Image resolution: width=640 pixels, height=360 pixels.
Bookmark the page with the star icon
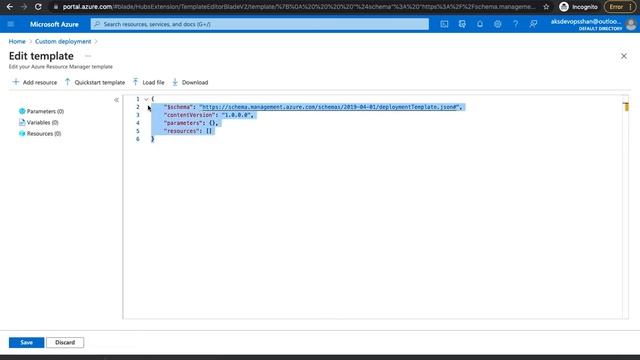[x=546, y=7]
